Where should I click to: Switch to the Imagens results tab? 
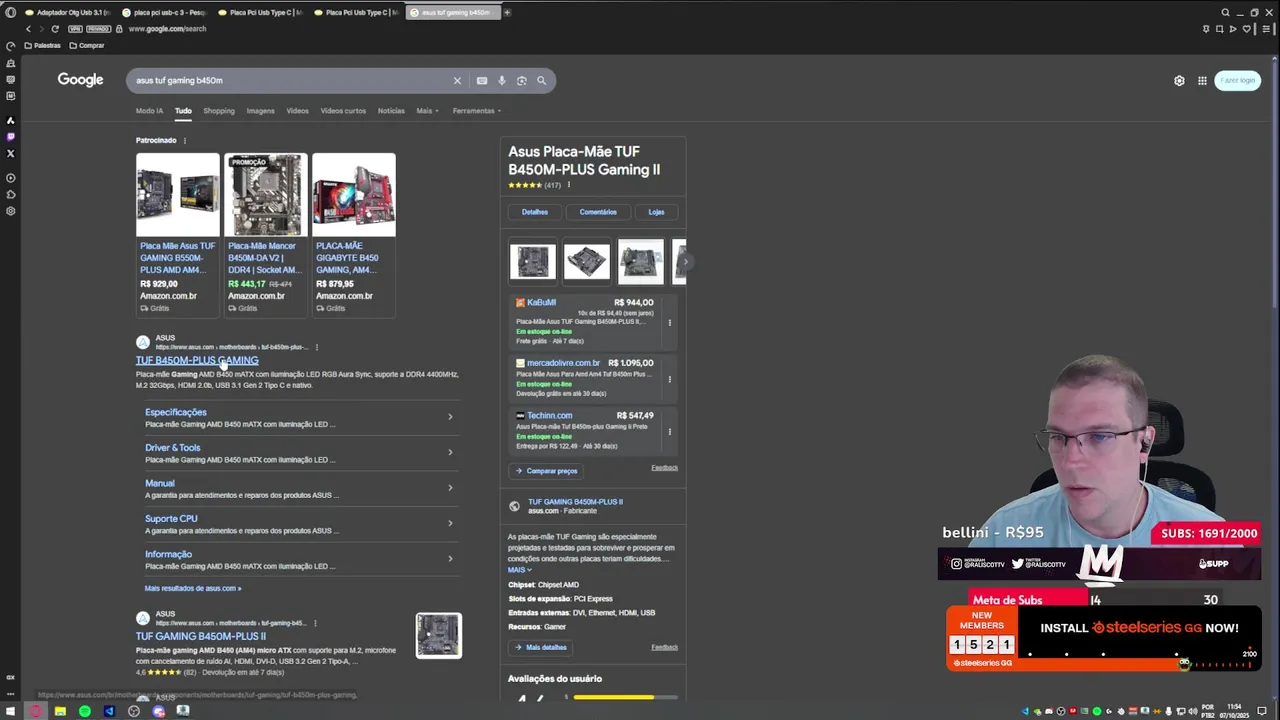point(260,111)
